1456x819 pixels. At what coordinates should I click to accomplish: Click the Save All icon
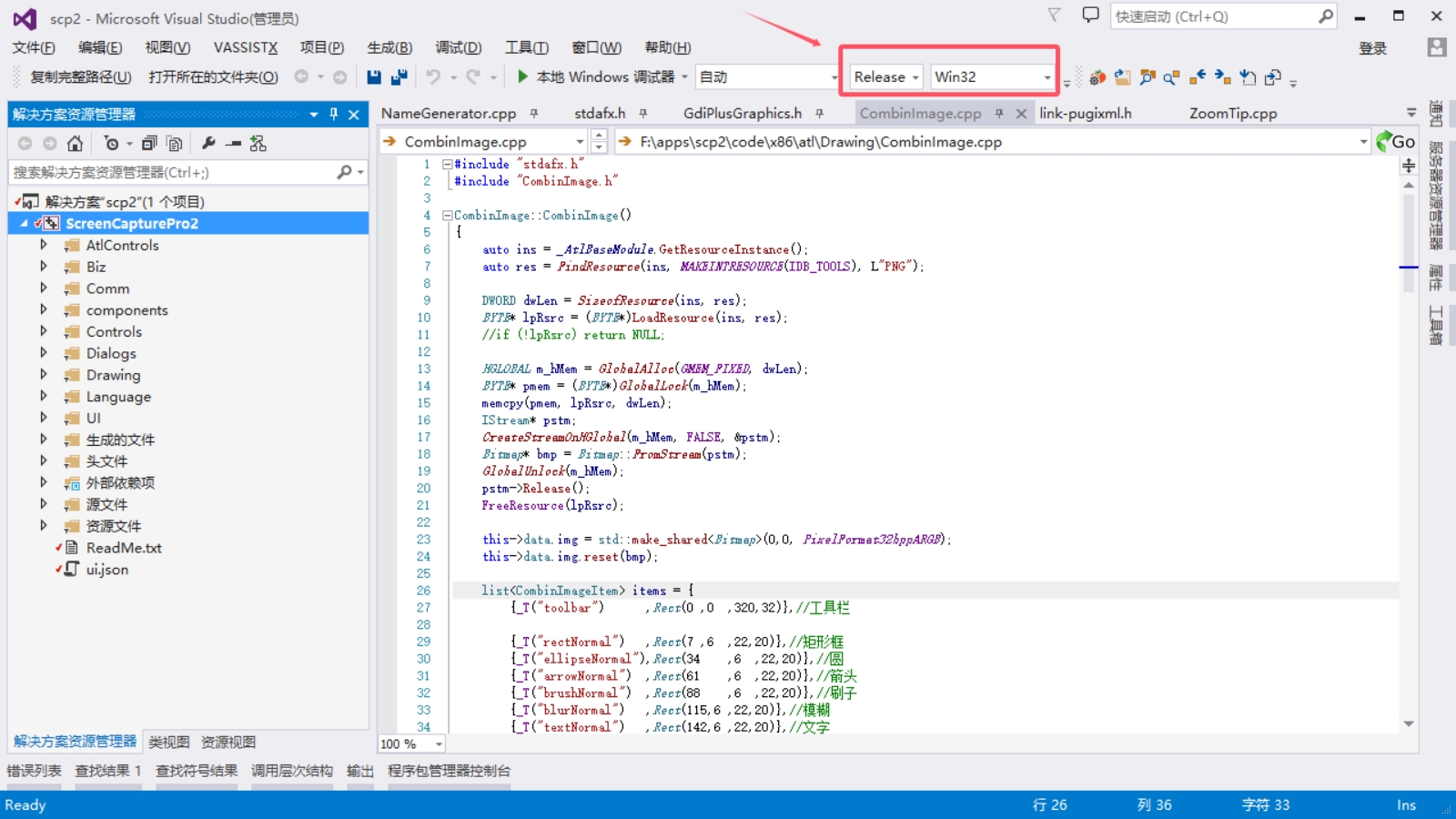(x=399, y=77)
